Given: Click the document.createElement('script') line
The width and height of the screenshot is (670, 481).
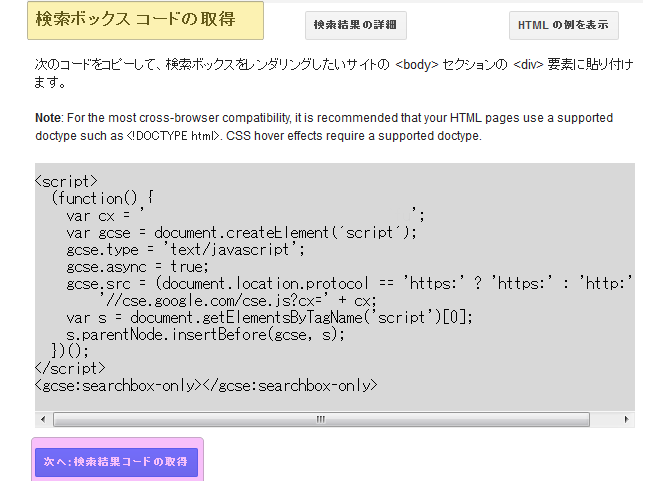Looking at the screenshot, I should pos(241,233).
